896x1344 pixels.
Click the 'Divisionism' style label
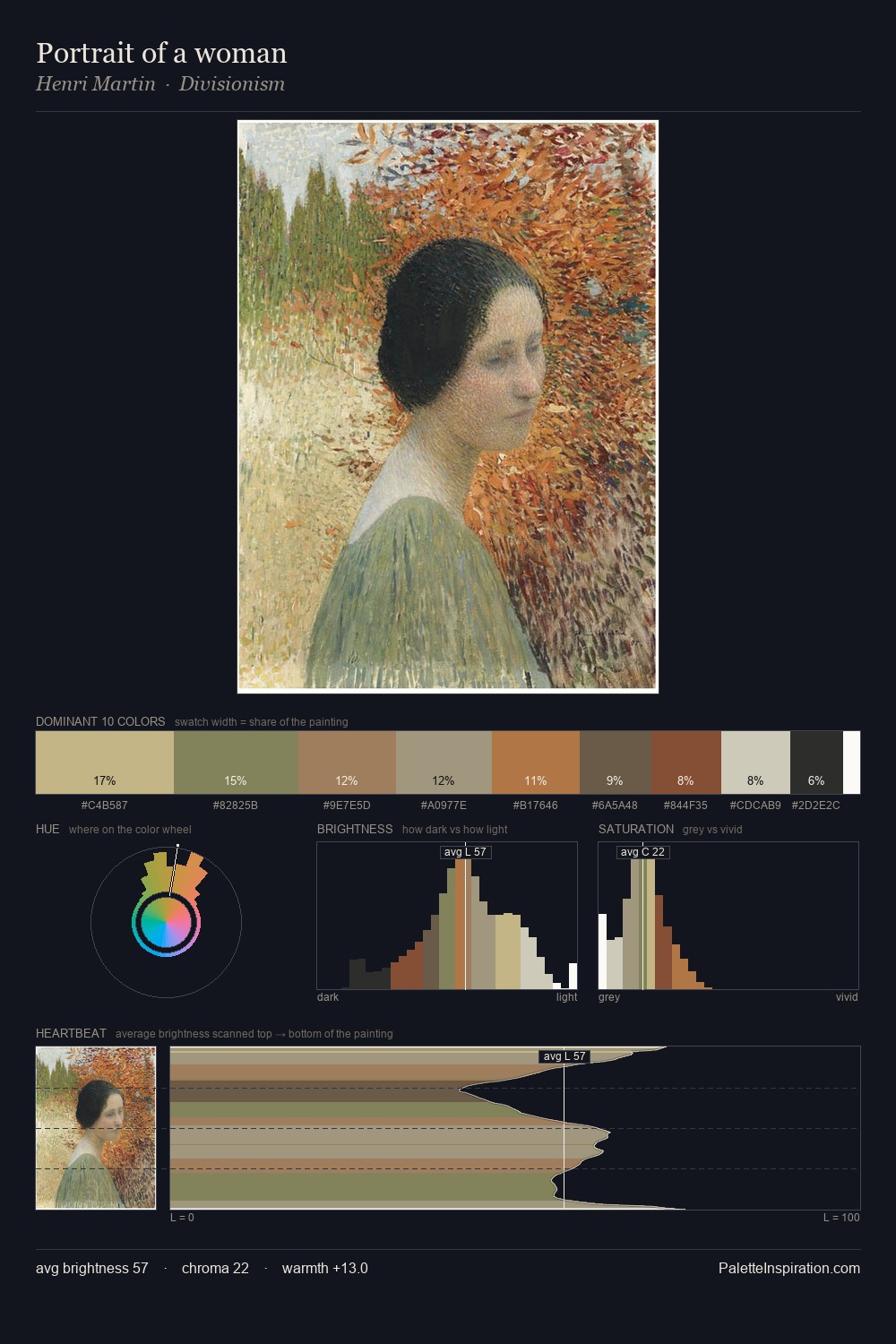(232, 84)
